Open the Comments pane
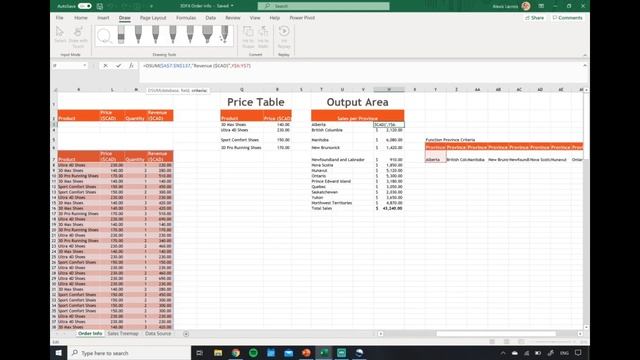The width and height of the screenshot is (640, 360). tap(567, 18)
